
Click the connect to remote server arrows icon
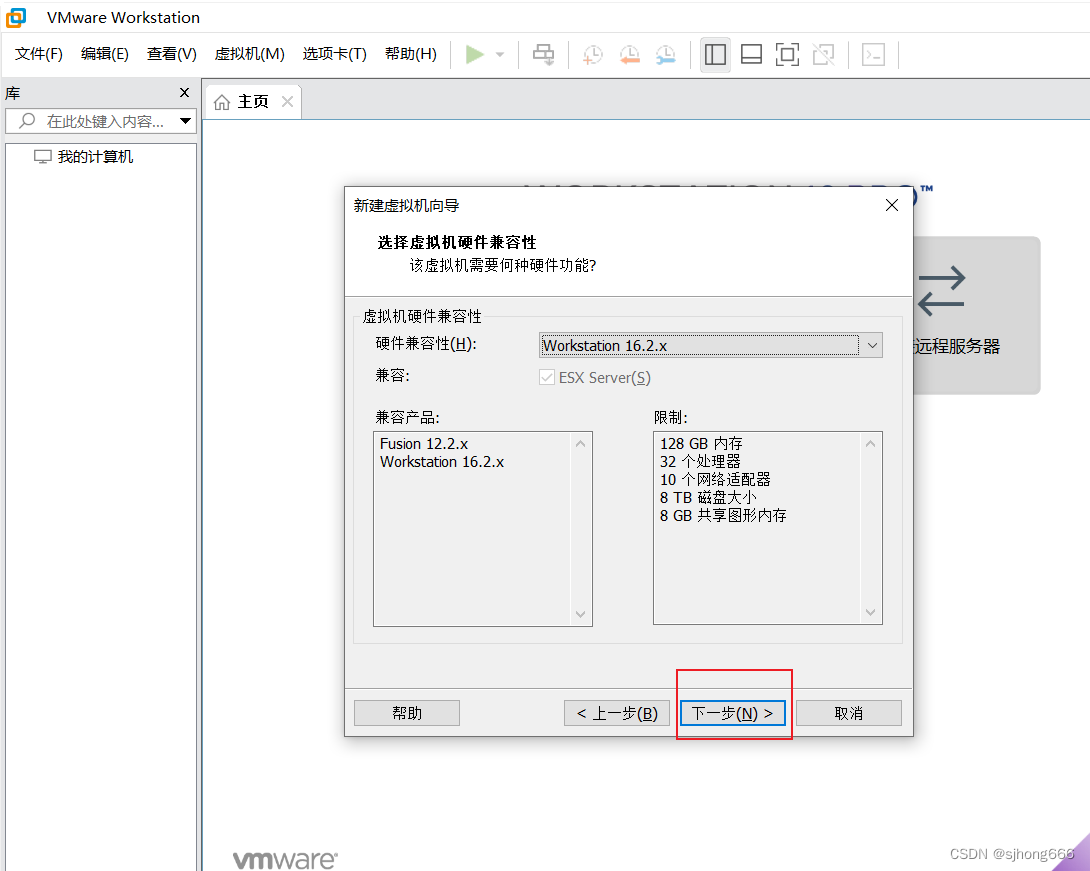pos(941,290)
